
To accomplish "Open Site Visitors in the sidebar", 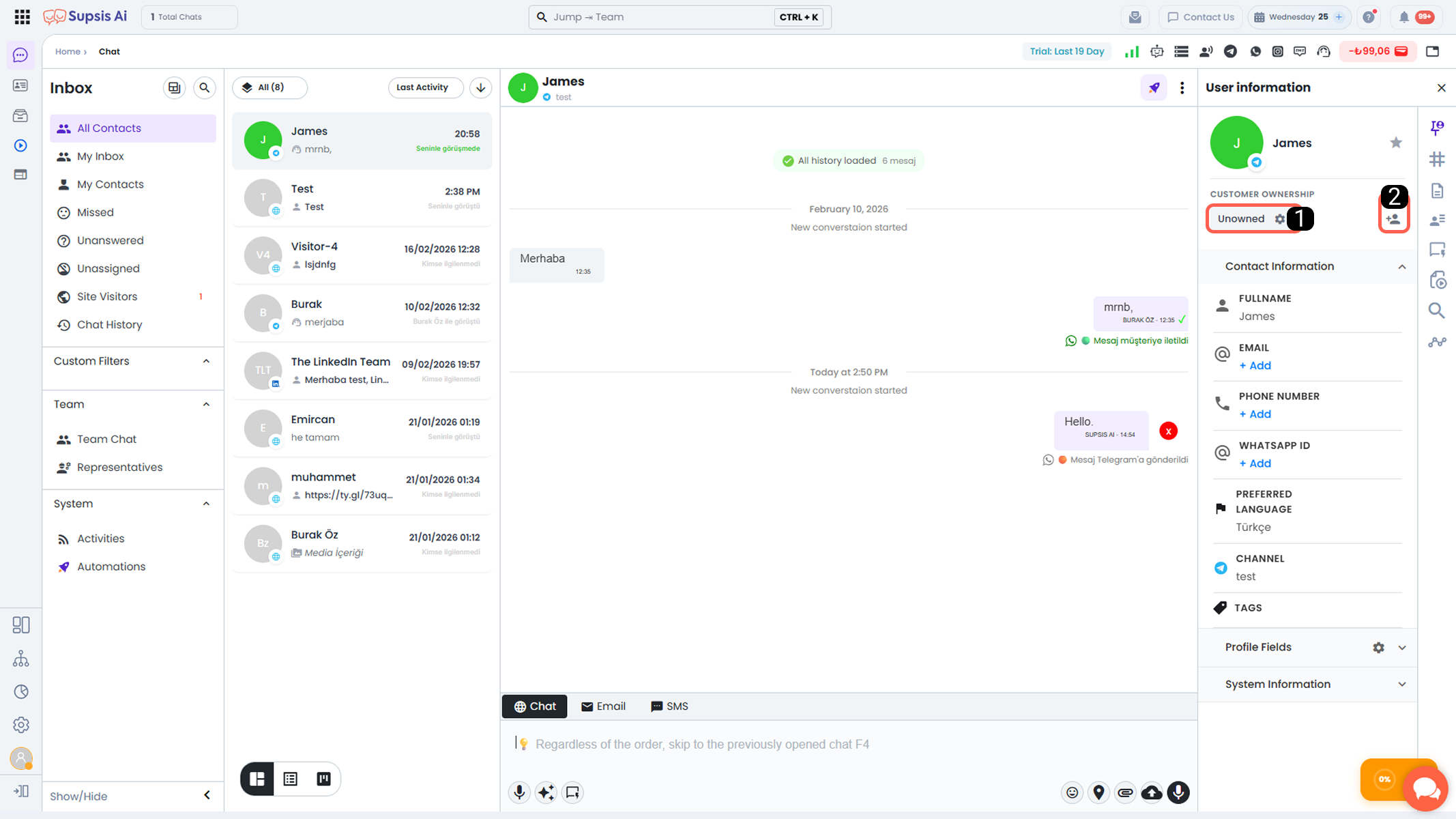I will click(x=133, y=296).
